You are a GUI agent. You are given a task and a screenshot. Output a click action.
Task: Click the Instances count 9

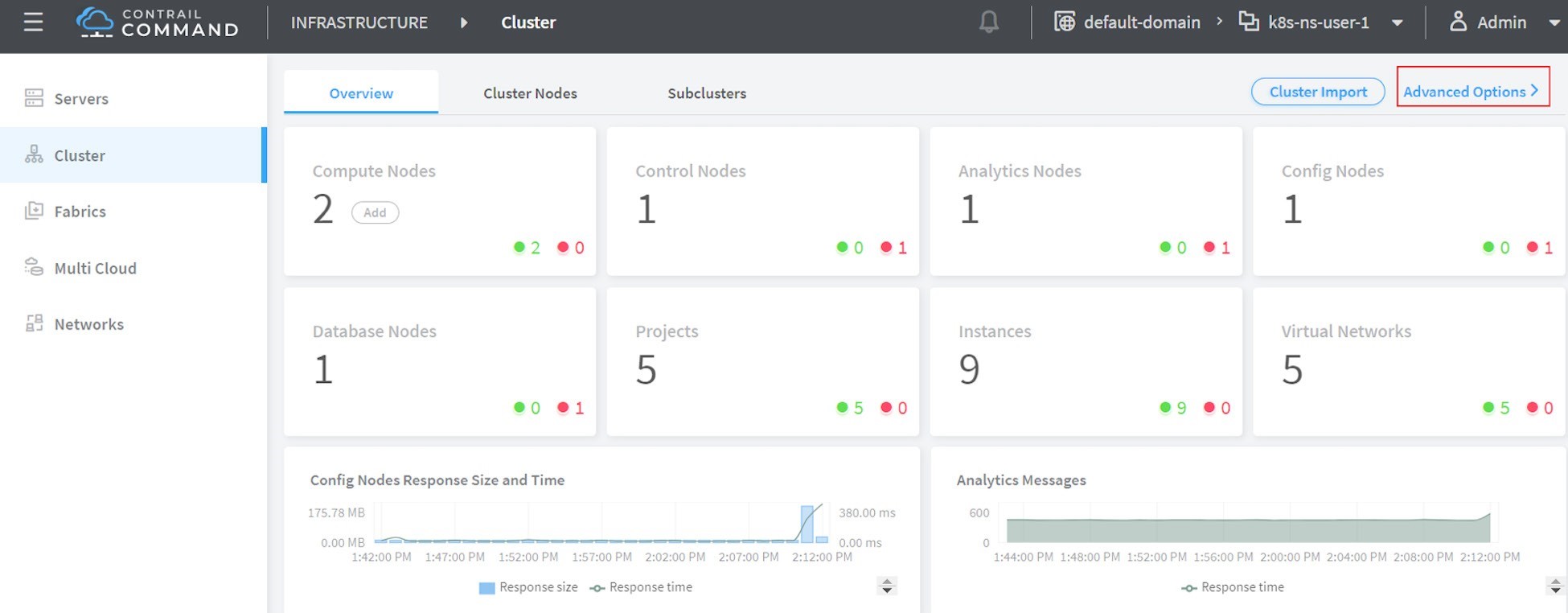[x=969, y=369]
